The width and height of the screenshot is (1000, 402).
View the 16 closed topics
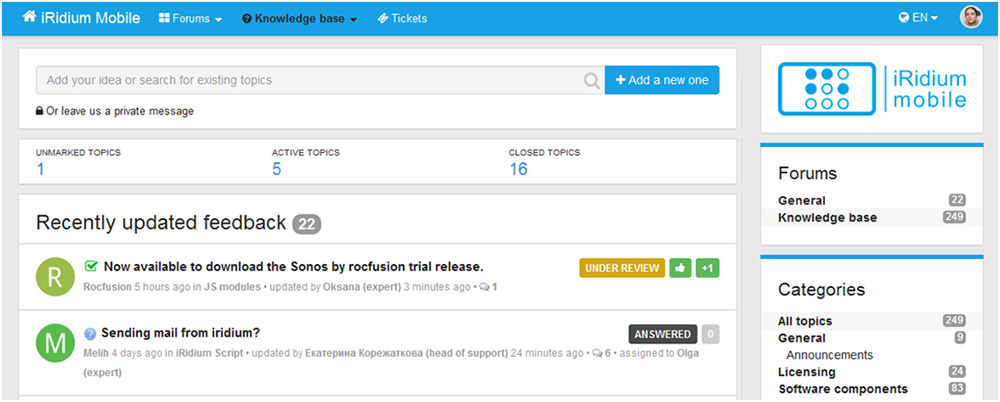[x=518, y=169]
